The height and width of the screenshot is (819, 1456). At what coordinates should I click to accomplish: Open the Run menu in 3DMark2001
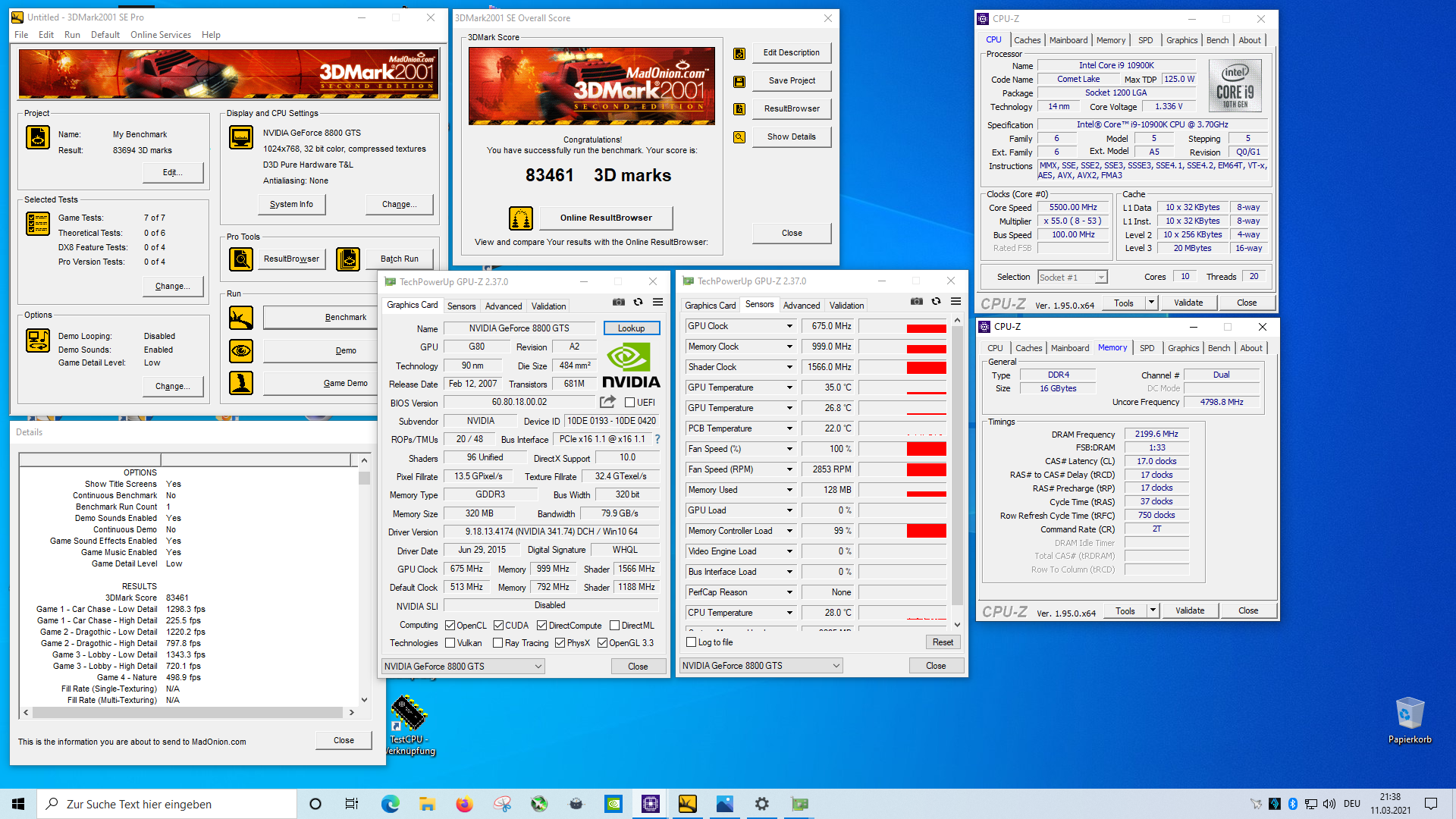[72, 35]
